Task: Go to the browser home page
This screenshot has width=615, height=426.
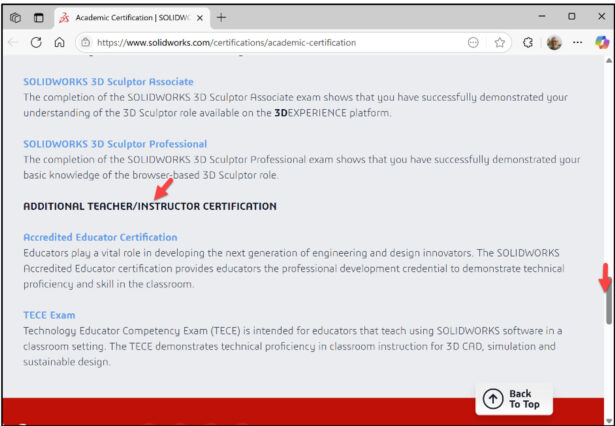Action: (59, 42)
